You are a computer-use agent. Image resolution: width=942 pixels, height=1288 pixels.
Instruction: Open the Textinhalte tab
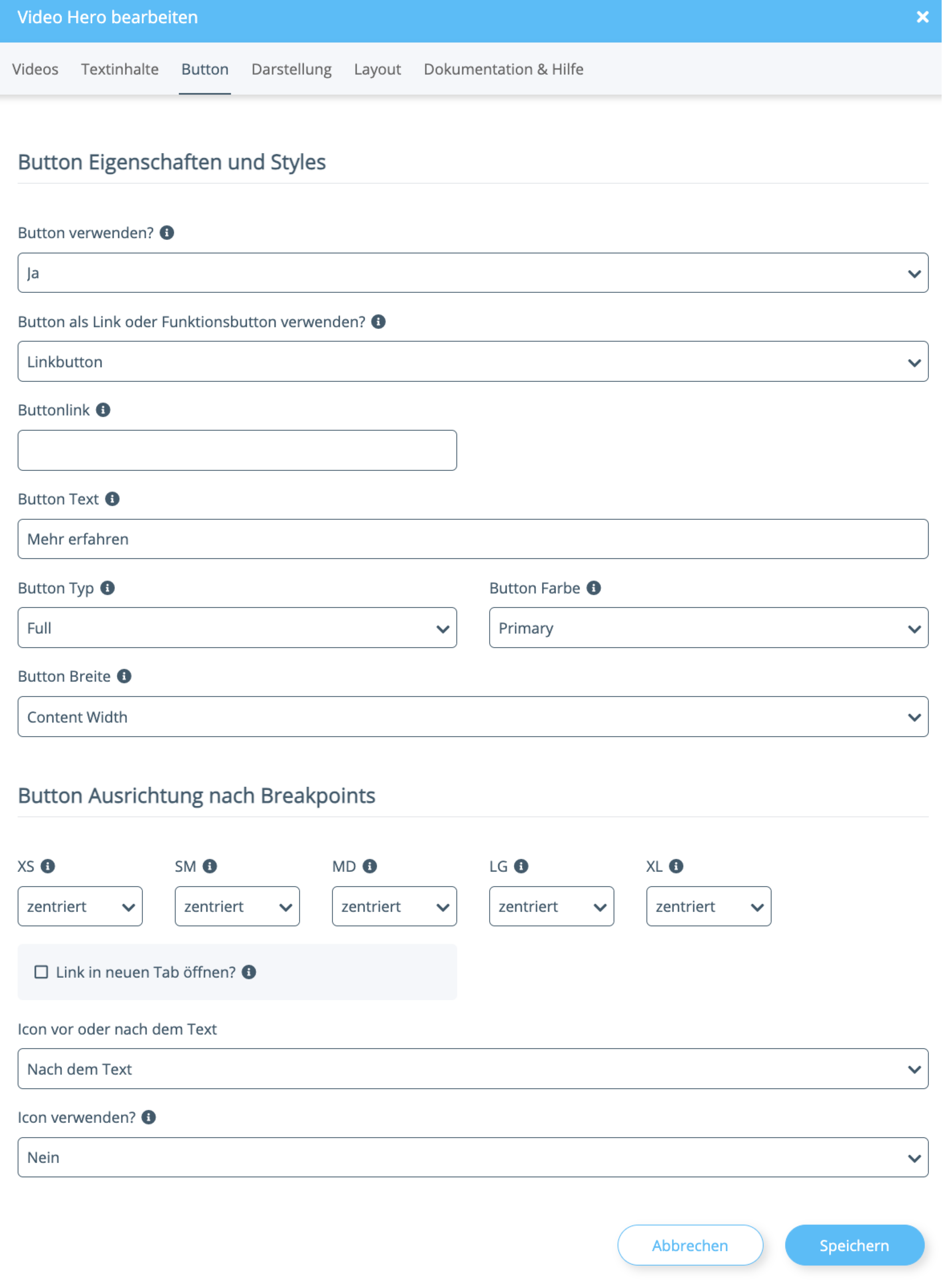[120, 69]
